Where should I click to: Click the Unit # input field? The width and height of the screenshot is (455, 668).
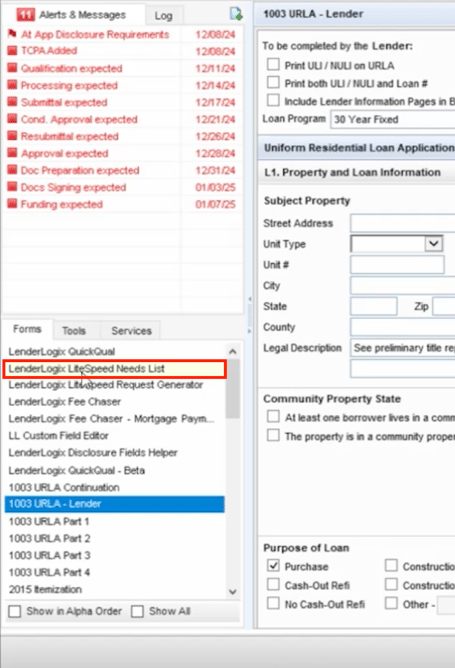pyautogui.click(x=397, y=265)
